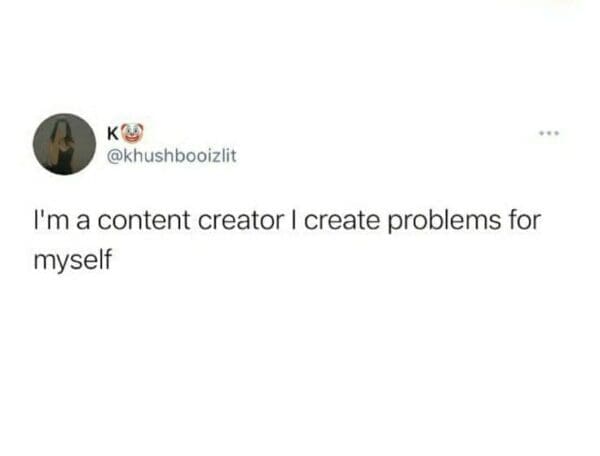Open the @khushbooizlit handle link

[x=172, y=156]
